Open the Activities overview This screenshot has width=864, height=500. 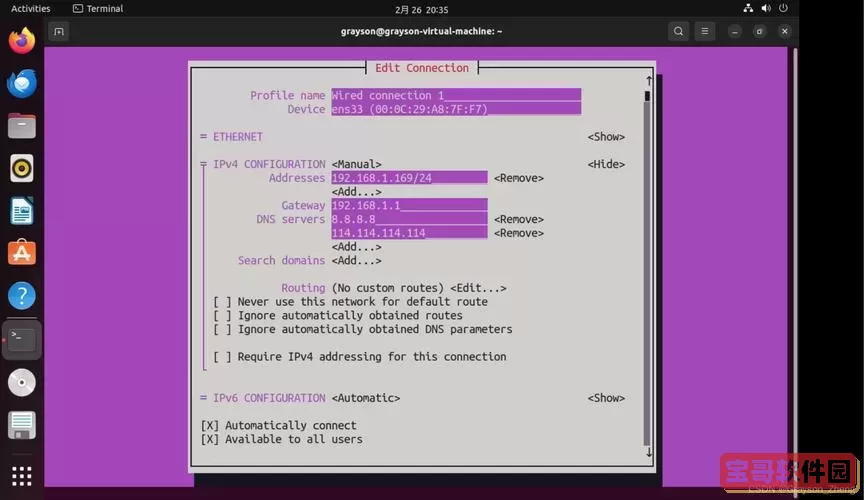(x=30, y=8)
